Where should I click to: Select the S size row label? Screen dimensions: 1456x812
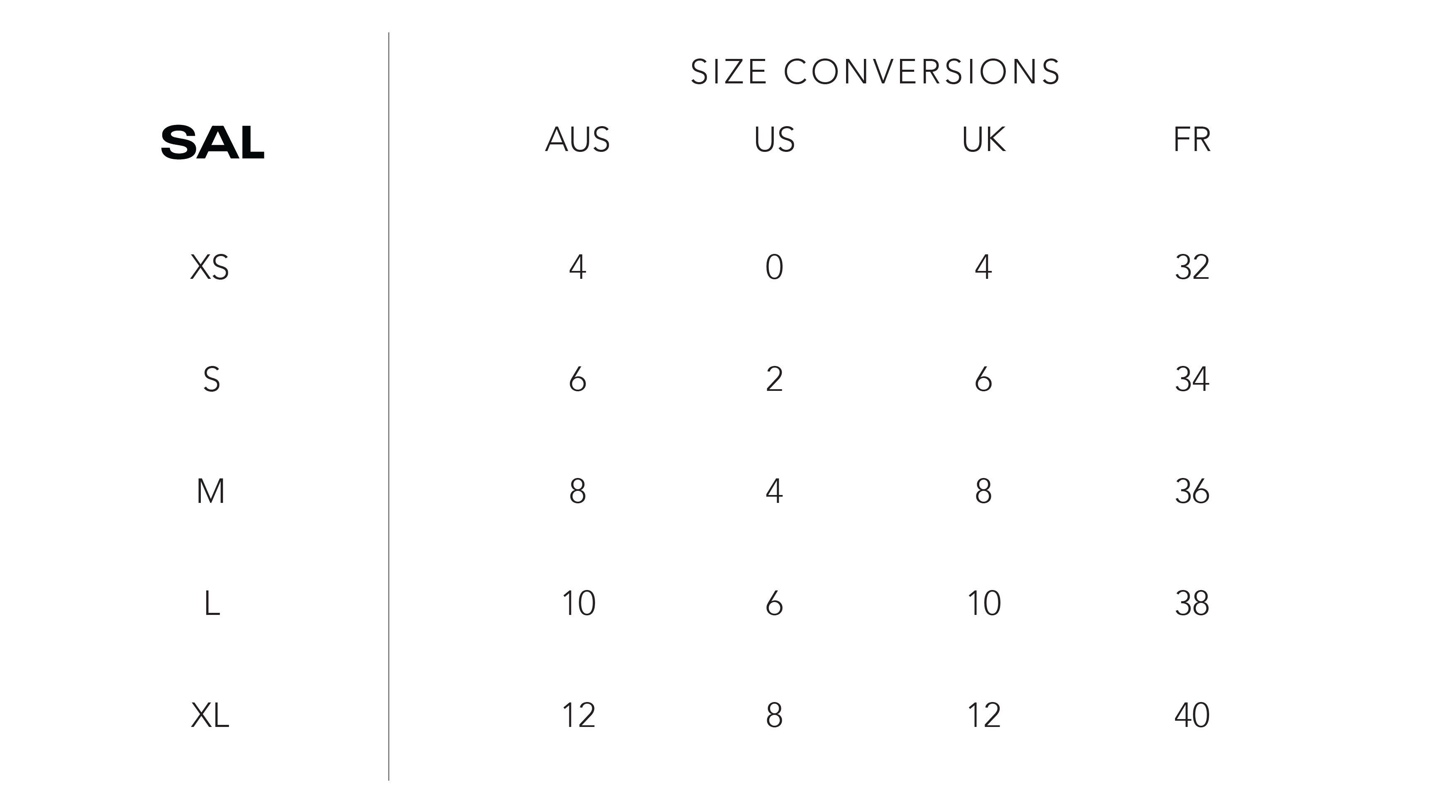point(211,379)
